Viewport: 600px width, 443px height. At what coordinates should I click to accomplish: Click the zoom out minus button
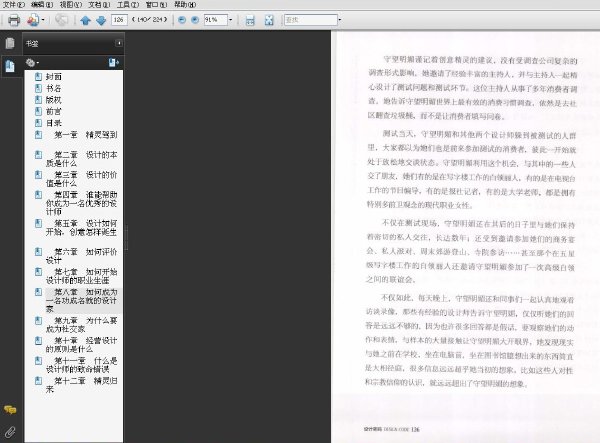[x=182, y=20]
